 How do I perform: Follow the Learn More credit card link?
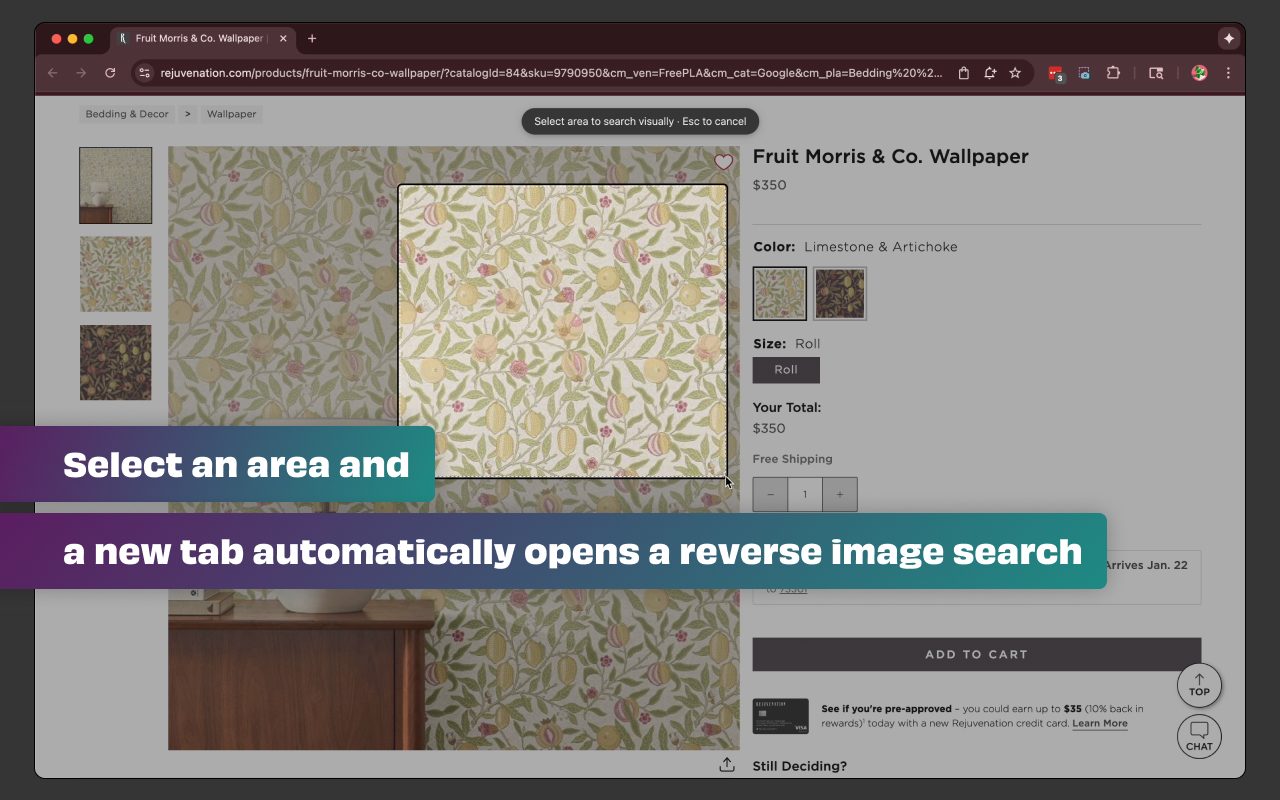1100,723
